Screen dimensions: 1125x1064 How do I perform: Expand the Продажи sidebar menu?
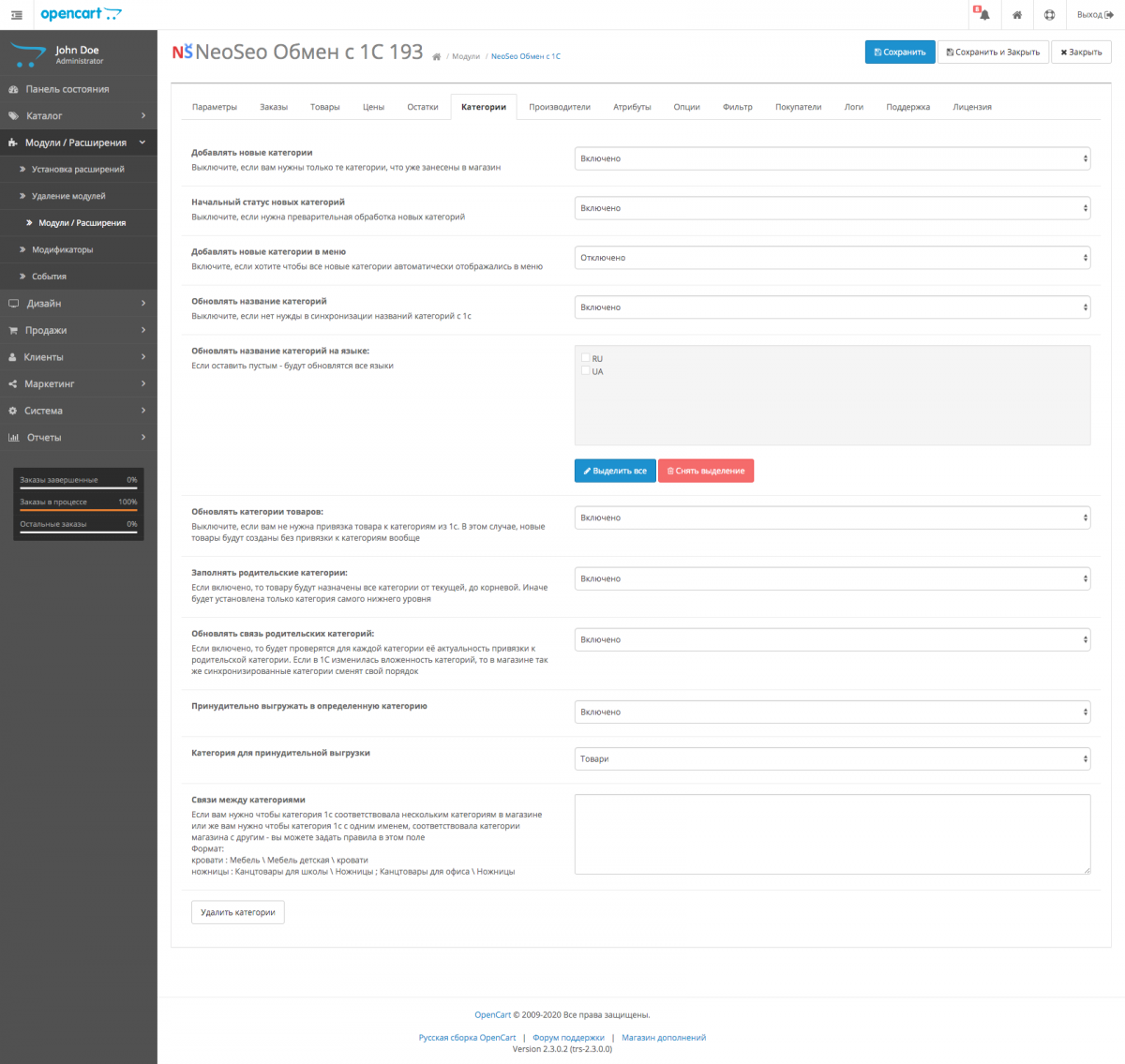pyautogui.click(x=79, y=331)
